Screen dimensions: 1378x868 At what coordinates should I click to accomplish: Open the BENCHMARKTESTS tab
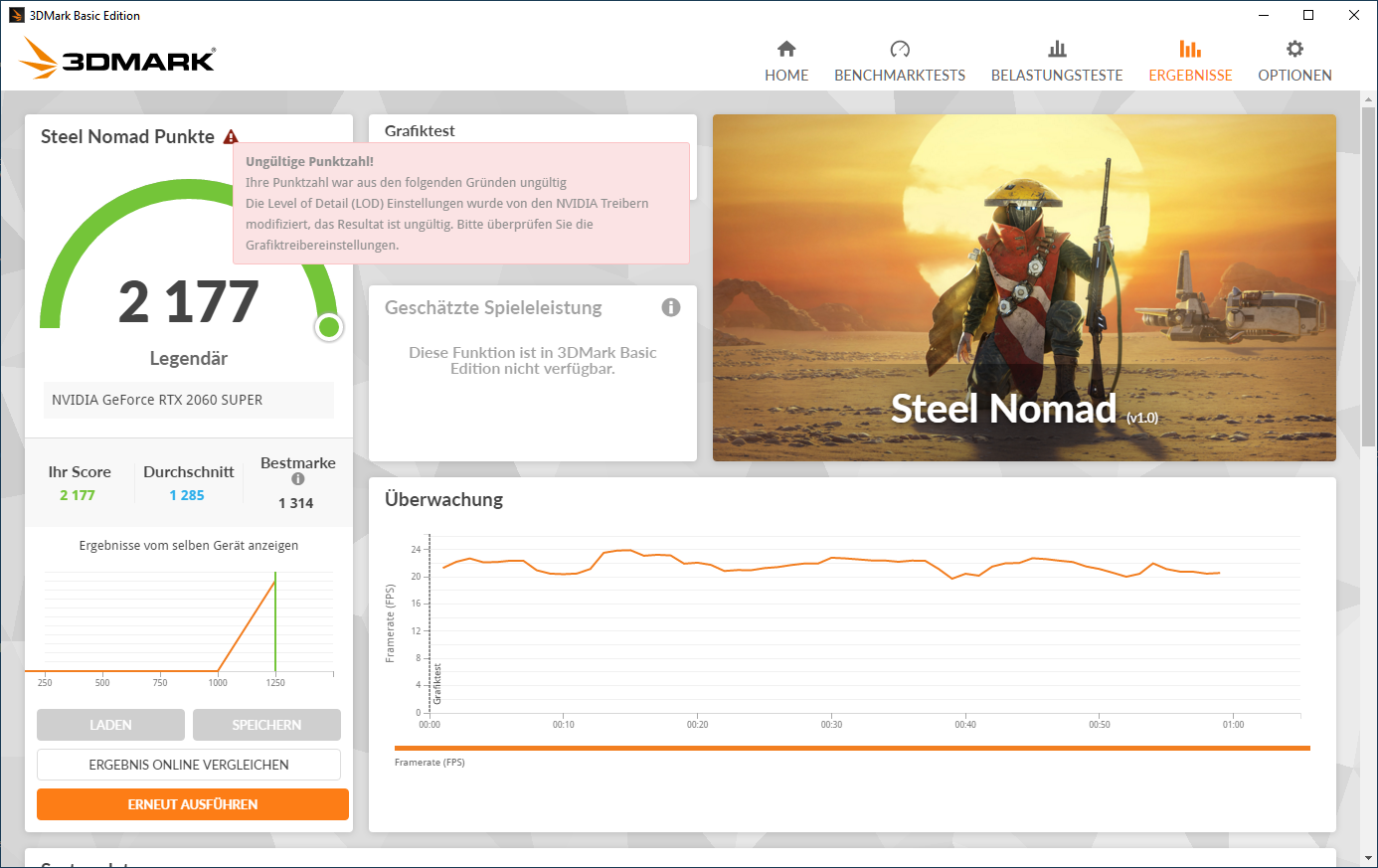[900, 75]
